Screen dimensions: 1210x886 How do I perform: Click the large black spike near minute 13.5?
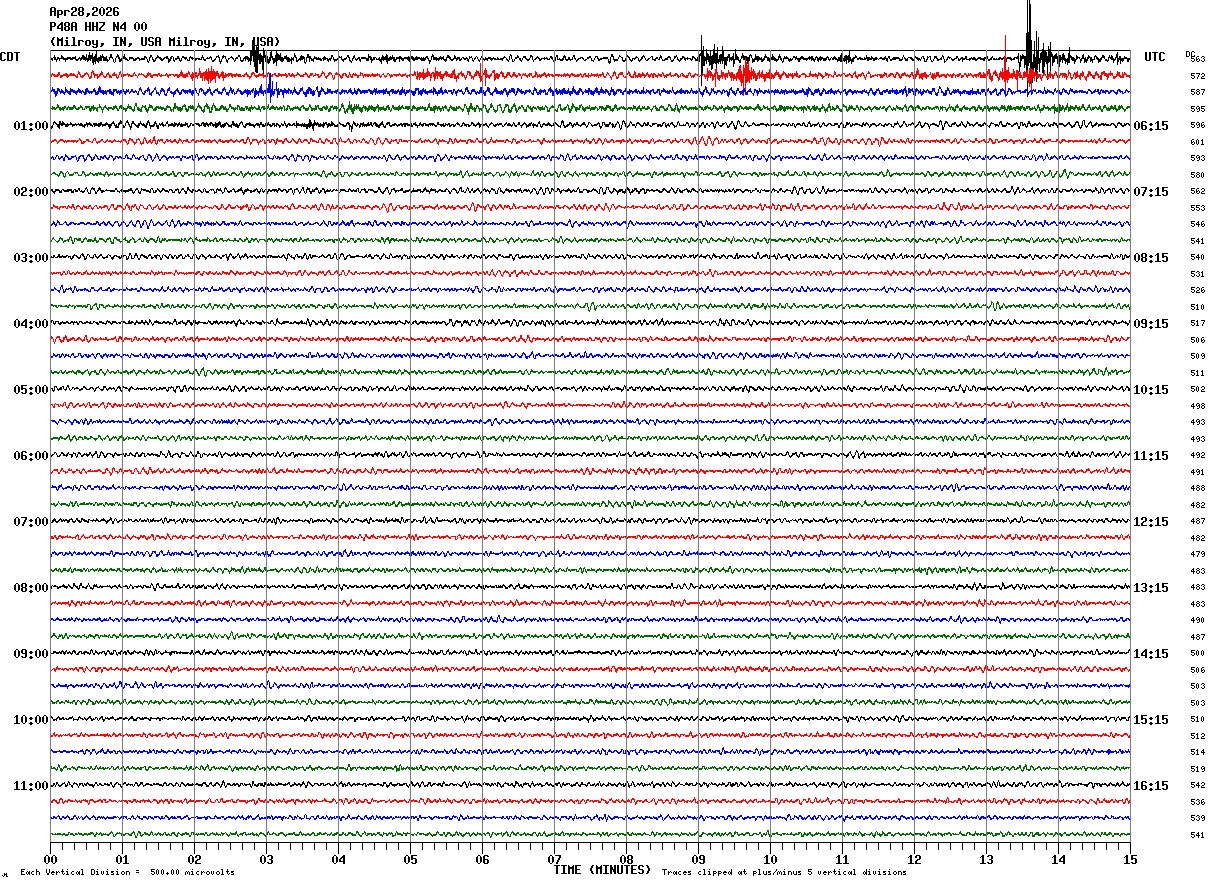1028,35
